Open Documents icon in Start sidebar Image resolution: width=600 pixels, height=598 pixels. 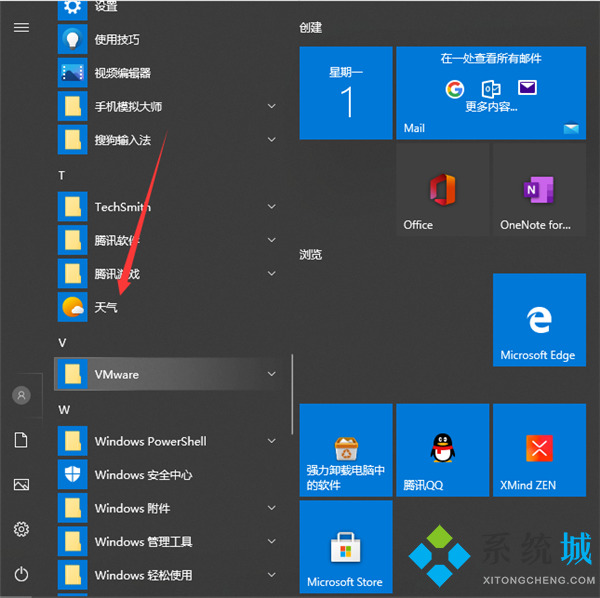[x=21, y=440]
